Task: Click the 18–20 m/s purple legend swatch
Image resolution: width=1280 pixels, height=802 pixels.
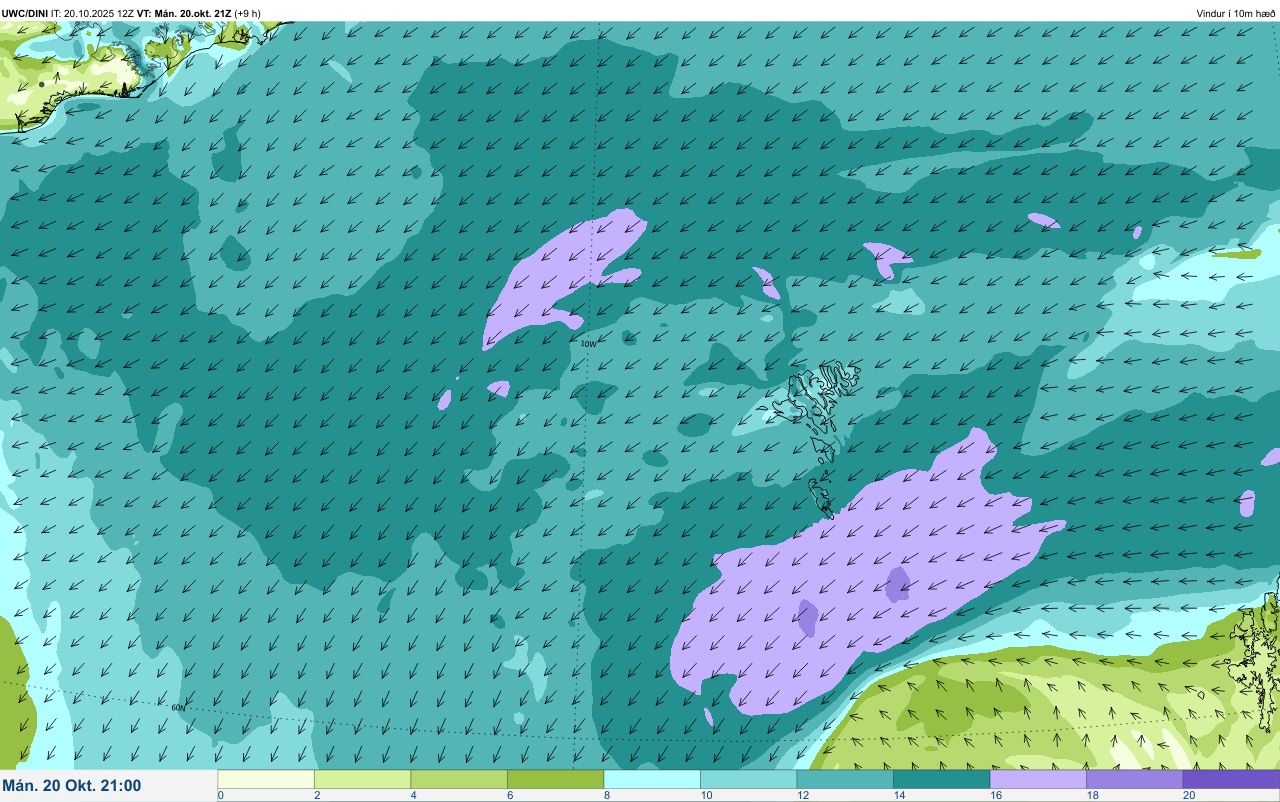Action: point(1134,778)
